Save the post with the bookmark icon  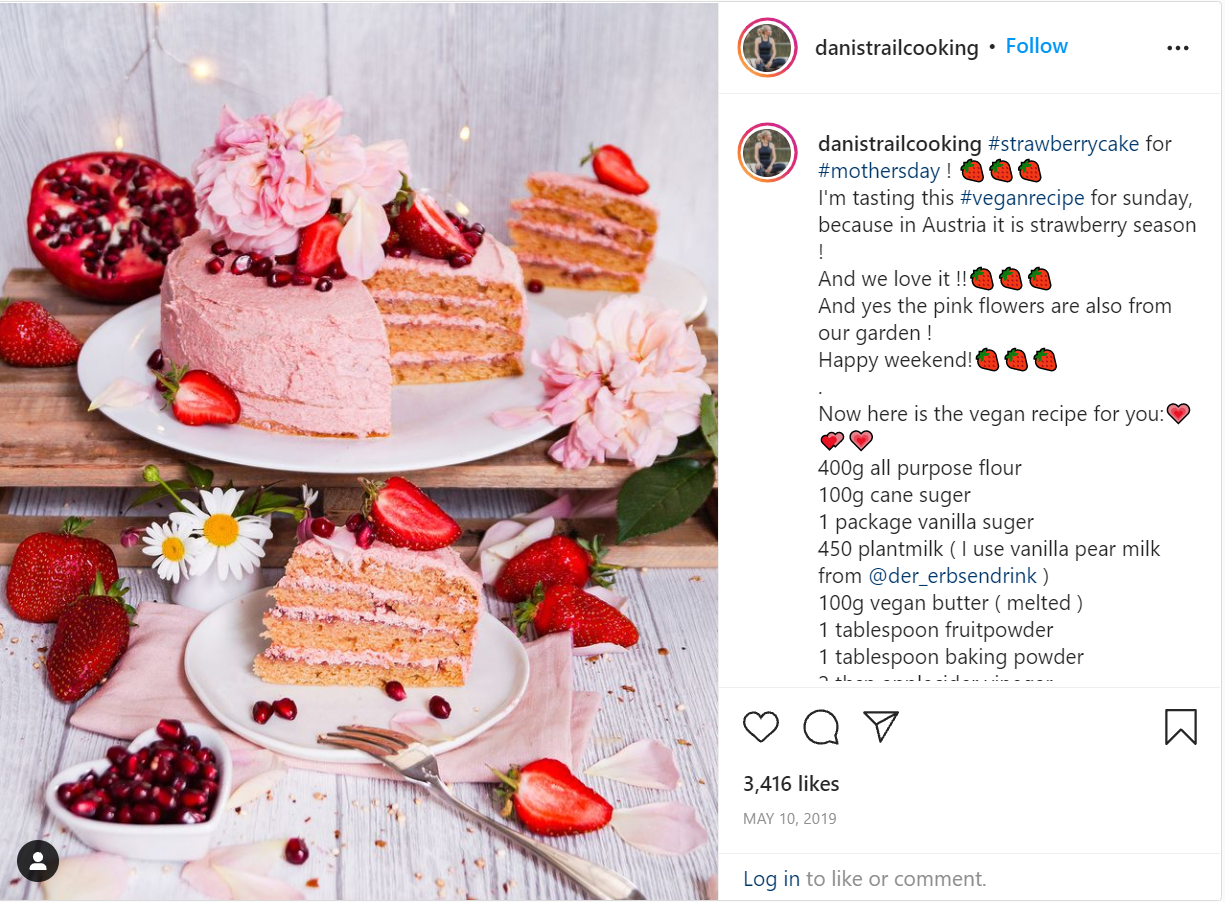(x=1181, y=727)
